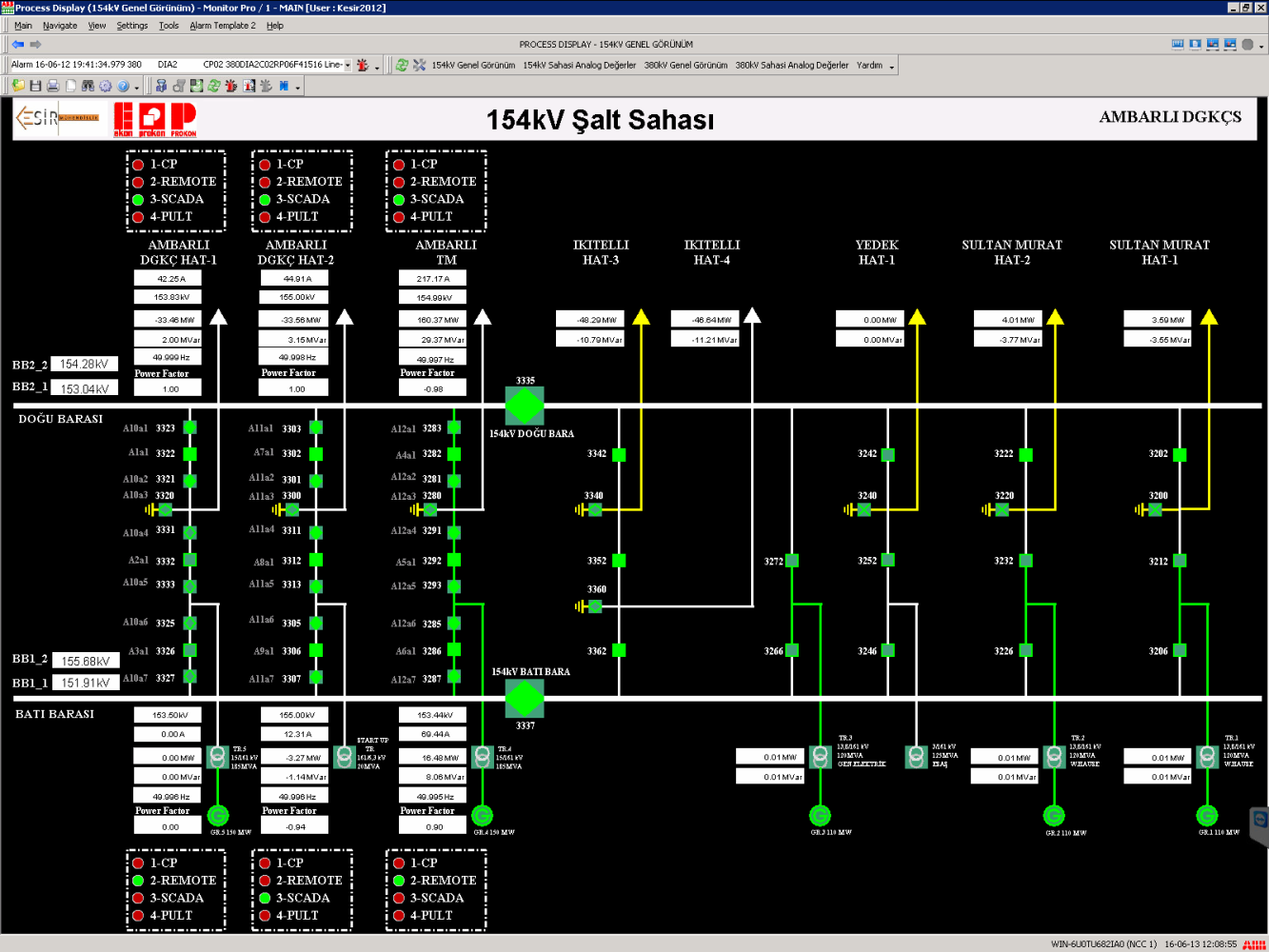The width and height of the screenshot is (1269, 952).
Task: Select 2-REMOTE in top Ambarlı TM panel
Action: [x=399, y=182]
